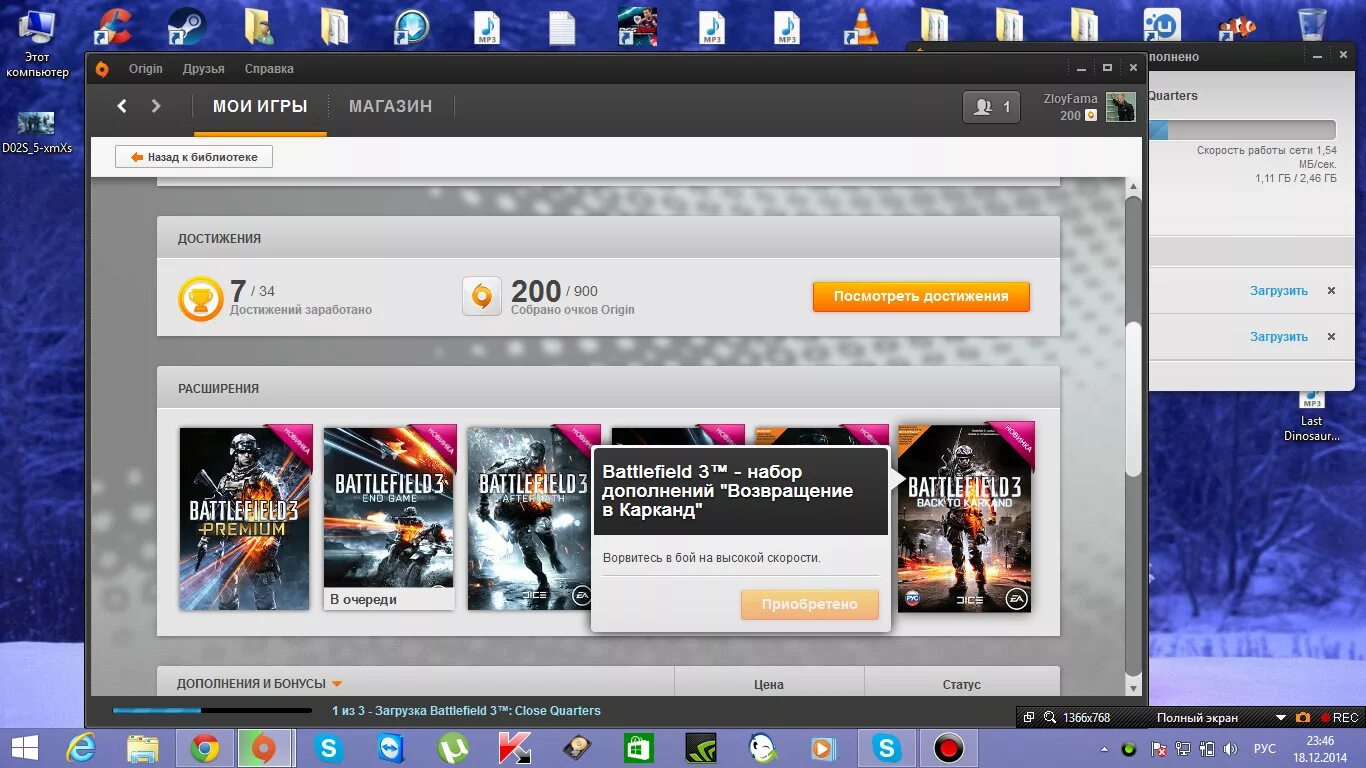Click the REC record button
The width and height of the screenshot is (1366, 768).
click(1339, 718)
